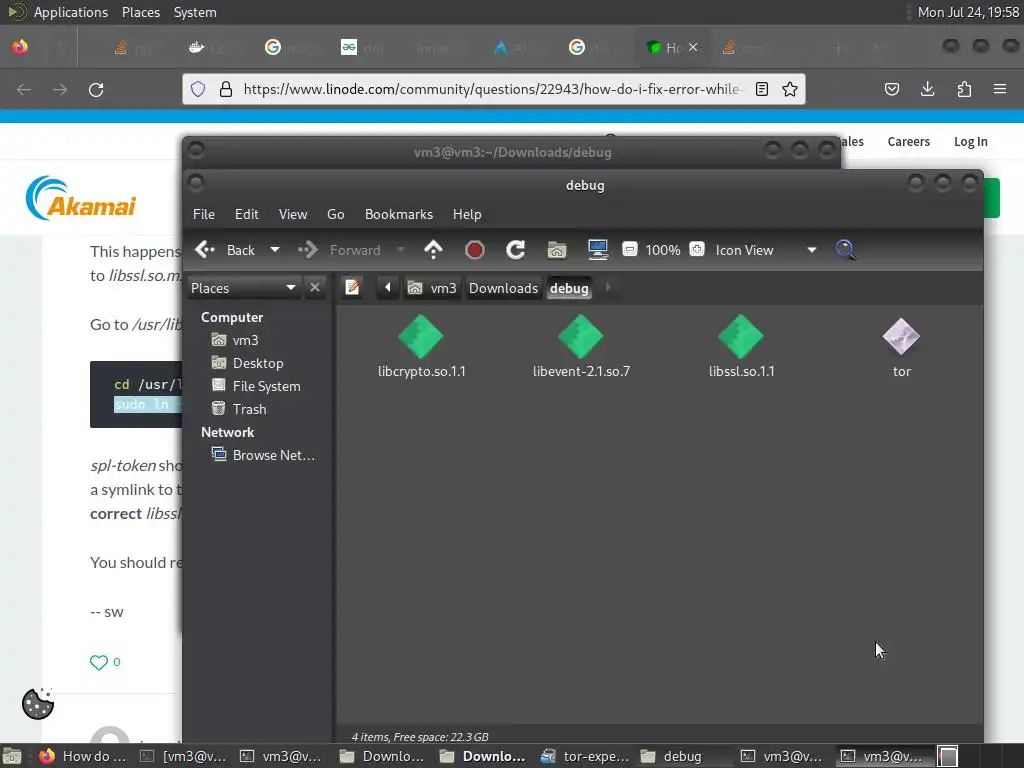Click the vm3 path bar button

tap(432, 288)
